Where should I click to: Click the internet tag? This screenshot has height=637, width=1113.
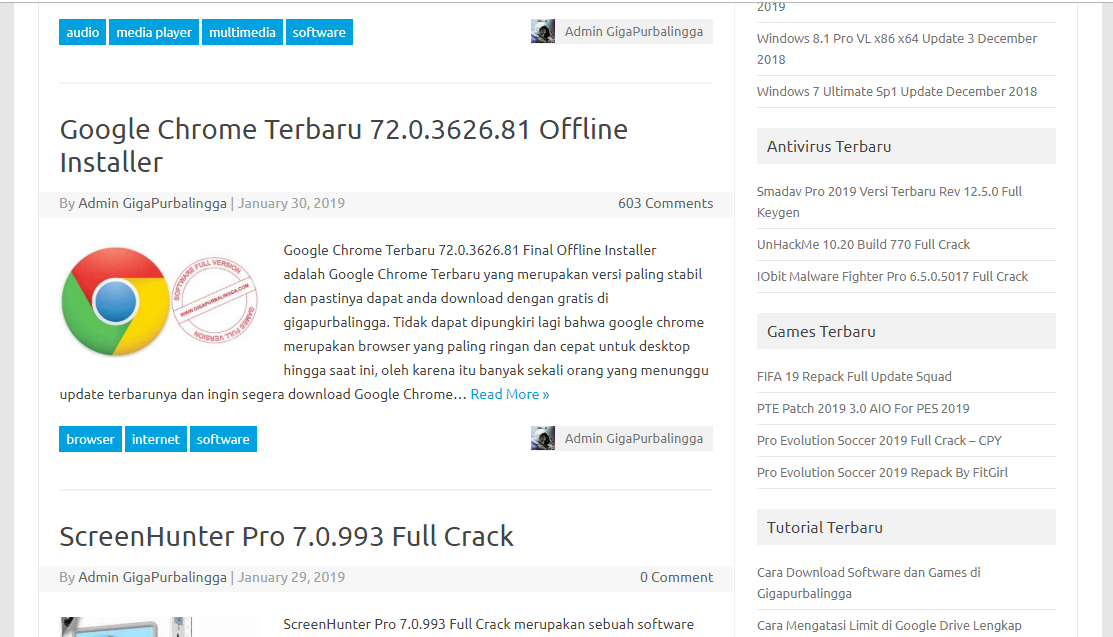click(x=155, y=440)
